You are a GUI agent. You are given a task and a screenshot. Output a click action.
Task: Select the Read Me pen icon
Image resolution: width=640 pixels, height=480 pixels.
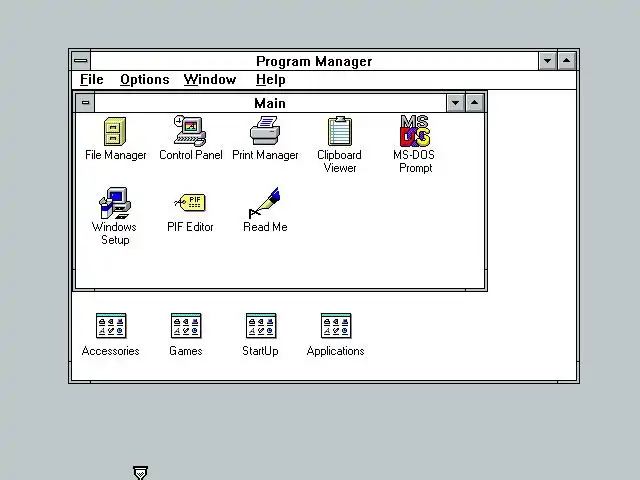[265, 203]
